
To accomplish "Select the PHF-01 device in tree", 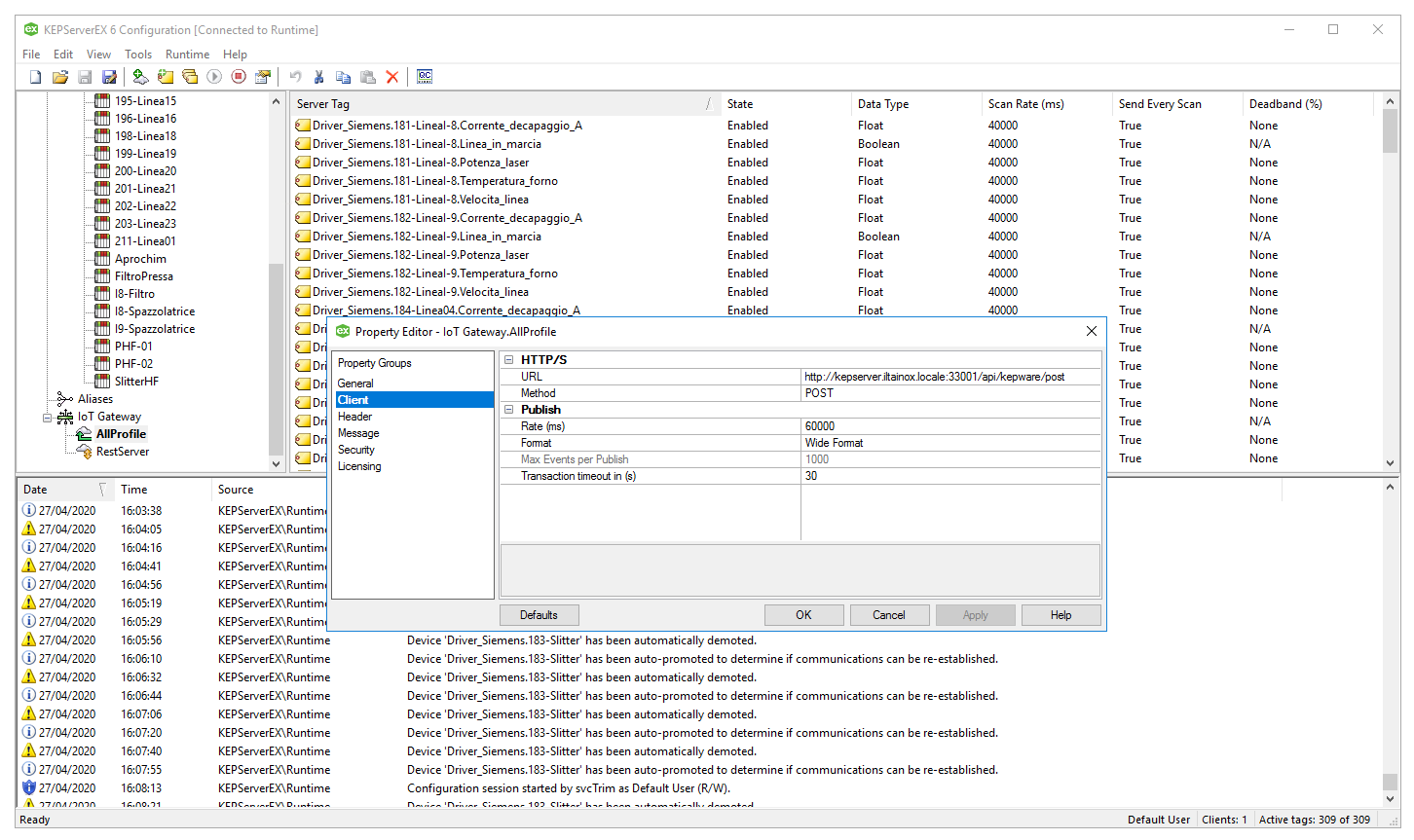I will (x=133, y=347).
